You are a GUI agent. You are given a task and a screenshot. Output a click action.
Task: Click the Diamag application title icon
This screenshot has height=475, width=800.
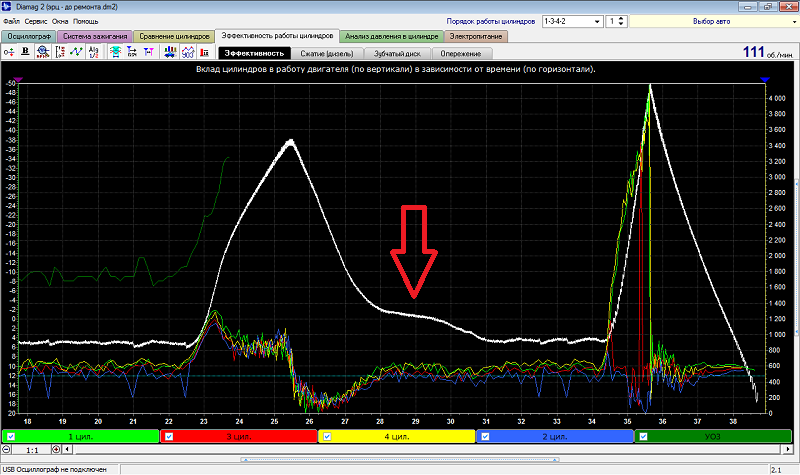[7, 7]
